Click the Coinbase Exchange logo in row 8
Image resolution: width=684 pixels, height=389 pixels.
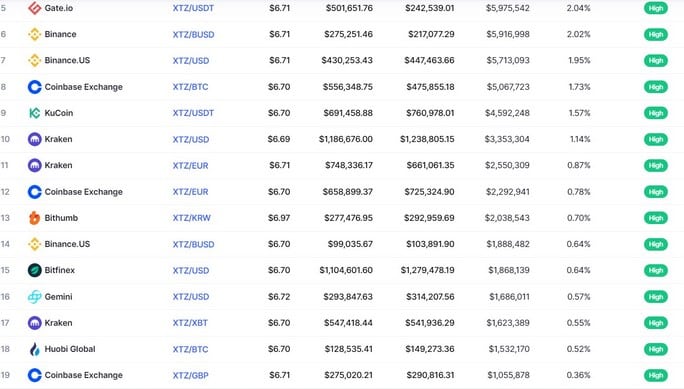coord(34,87)
